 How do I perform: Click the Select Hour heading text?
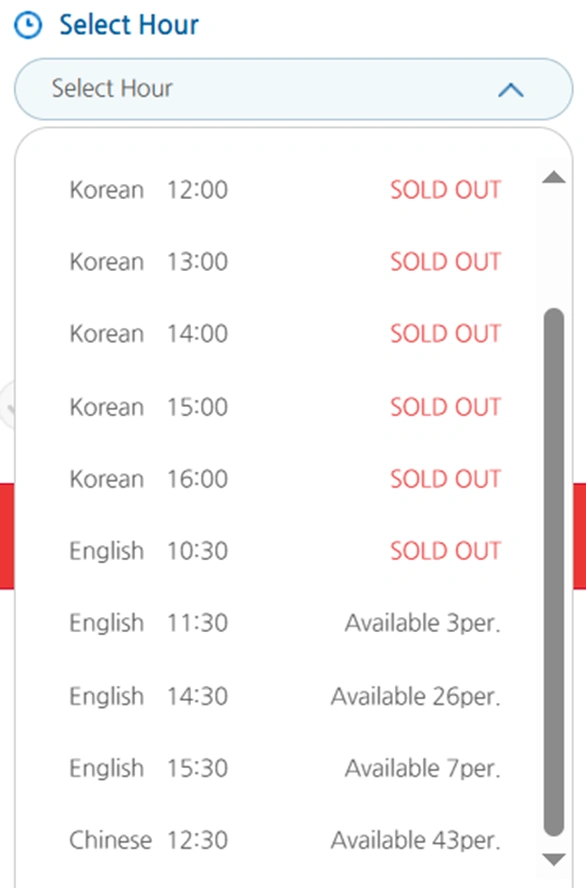click(x=129, y=25)
